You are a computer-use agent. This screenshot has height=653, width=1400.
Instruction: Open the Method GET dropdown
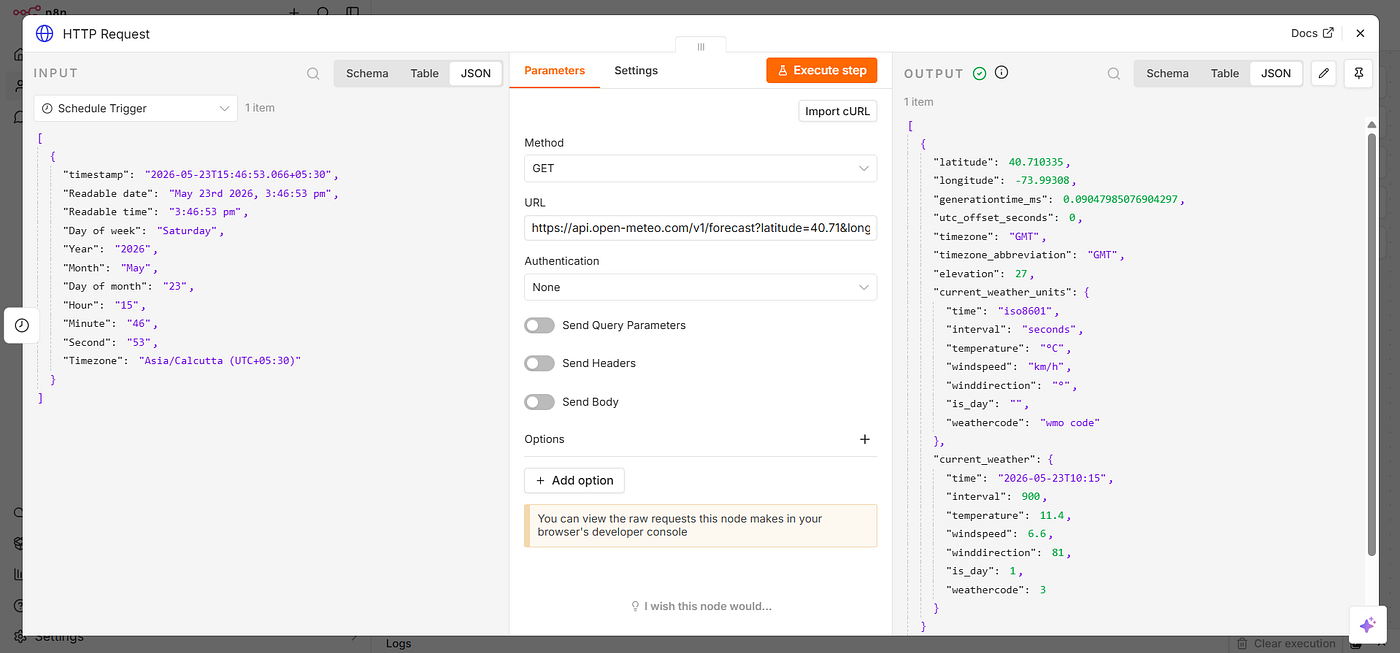(700, 169)
